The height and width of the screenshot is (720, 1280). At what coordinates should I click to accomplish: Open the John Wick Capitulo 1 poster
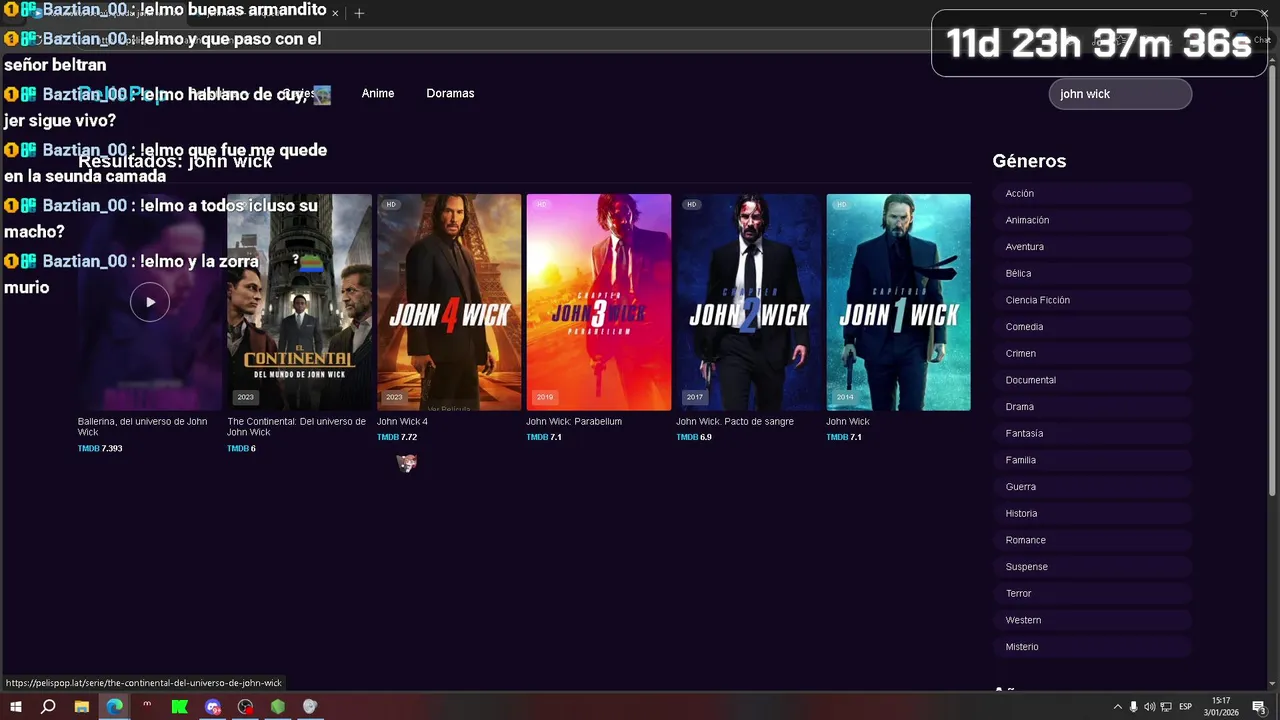(898, 302)
